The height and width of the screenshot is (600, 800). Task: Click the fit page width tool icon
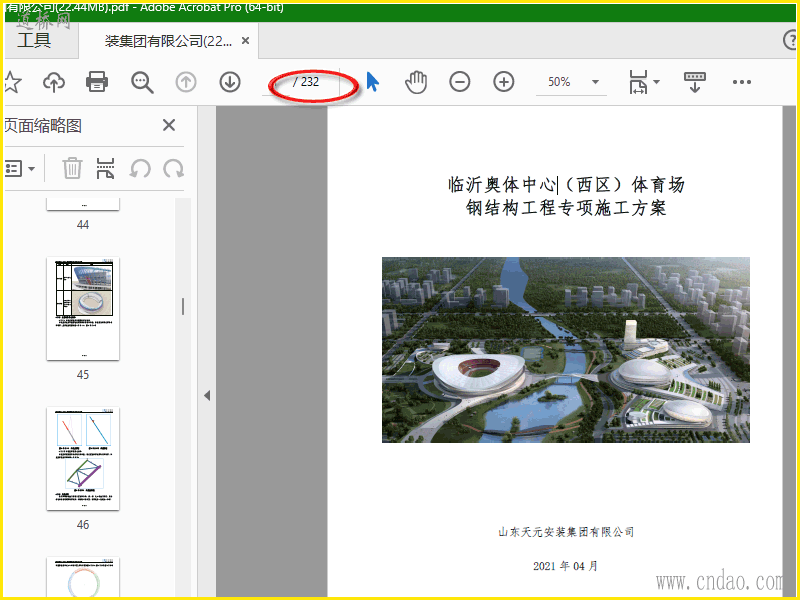click(638, 82)
